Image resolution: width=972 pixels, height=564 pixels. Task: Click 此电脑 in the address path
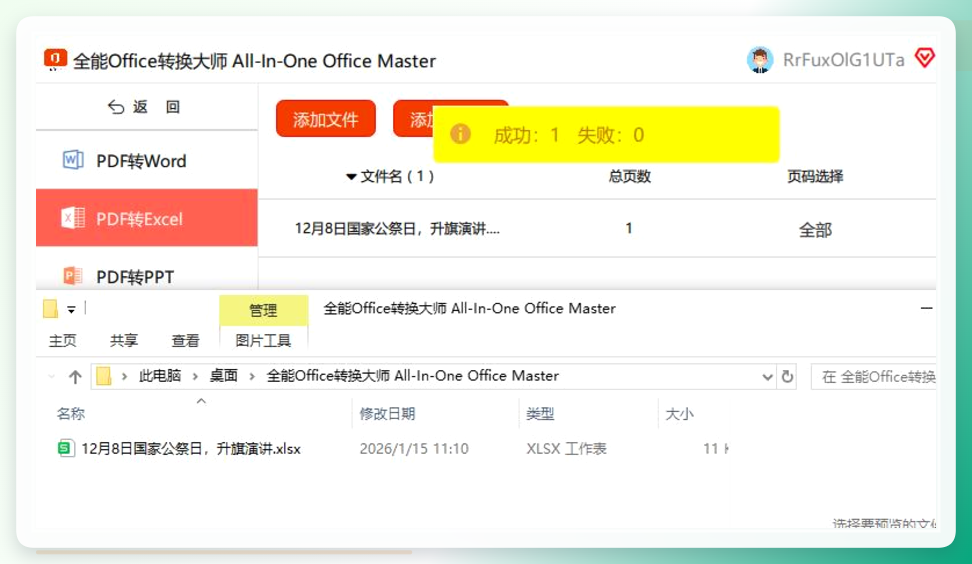pyautogui.click(x=160, y=376)
